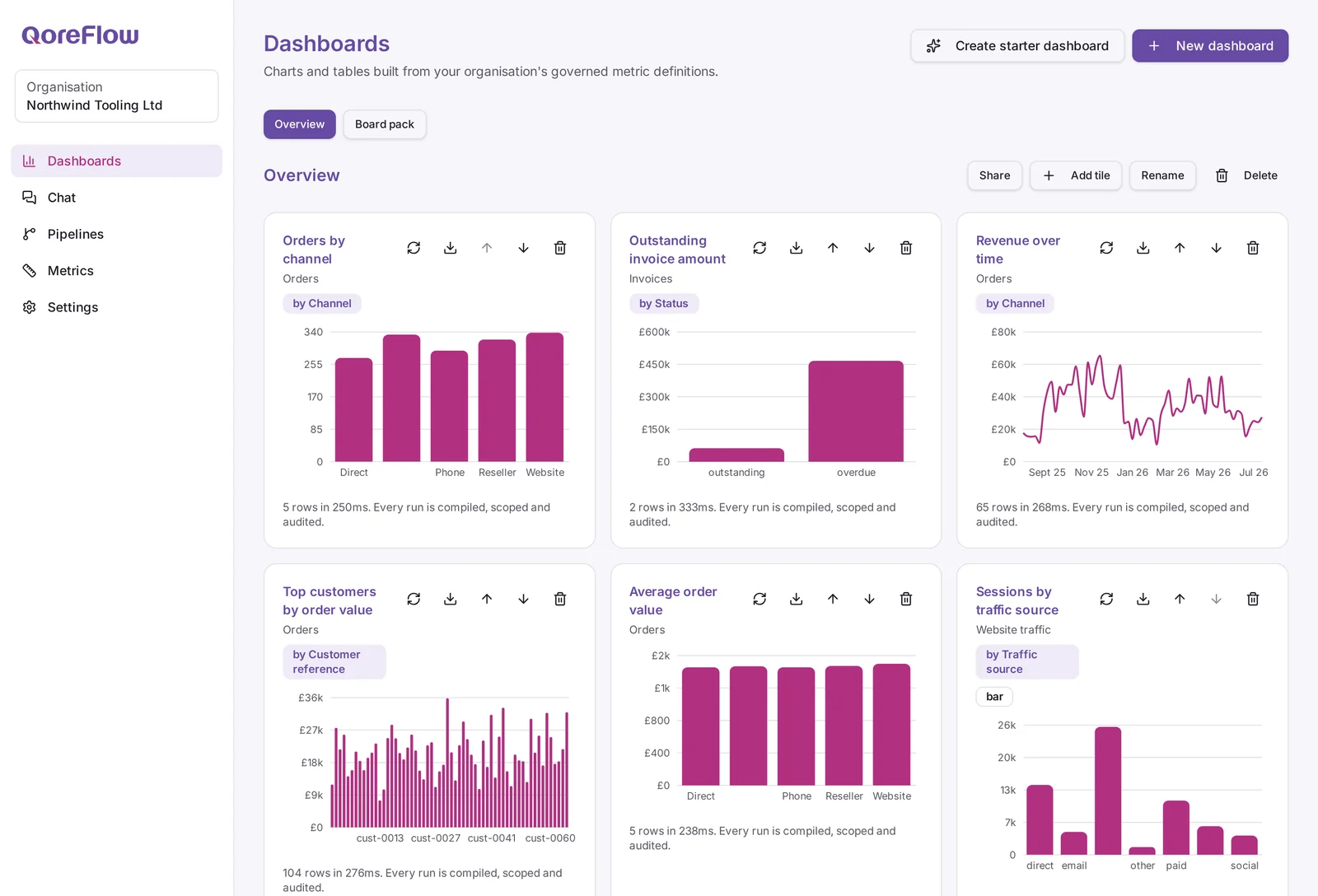Click the outstanding bar in the invoice chart
Screen dimensions: 1318x896
[736, 455]
